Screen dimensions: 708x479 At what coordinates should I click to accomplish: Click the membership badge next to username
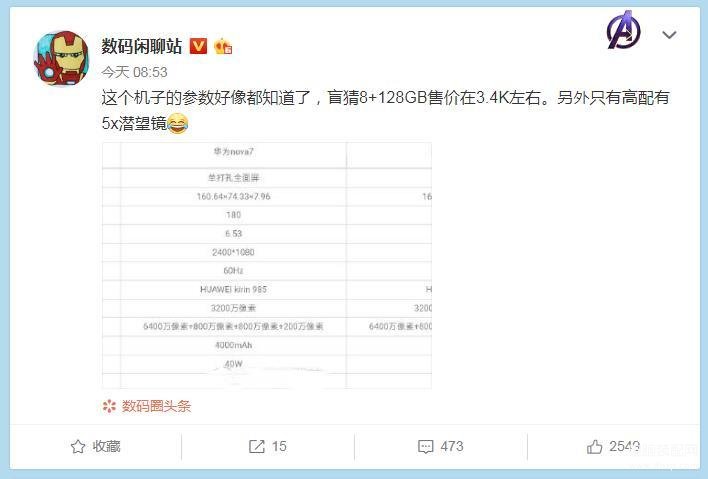coord(223,46)
